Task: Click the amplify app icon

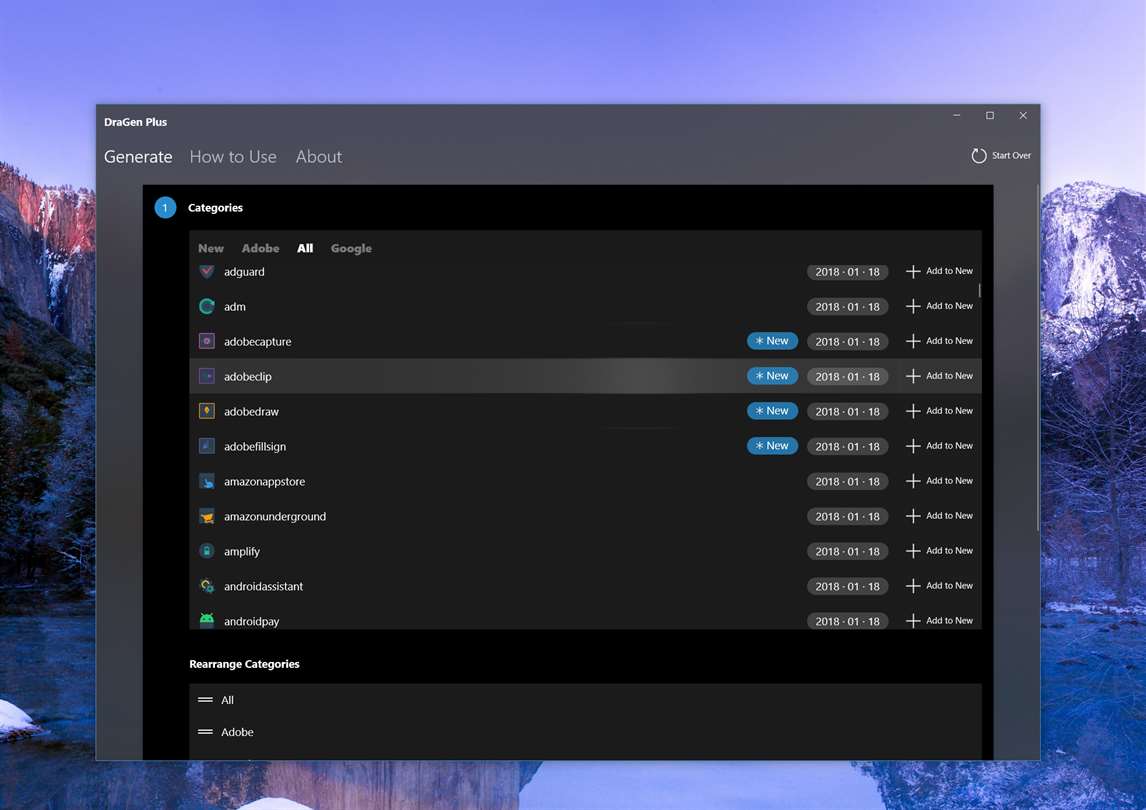Action: [x=207, y=551]
